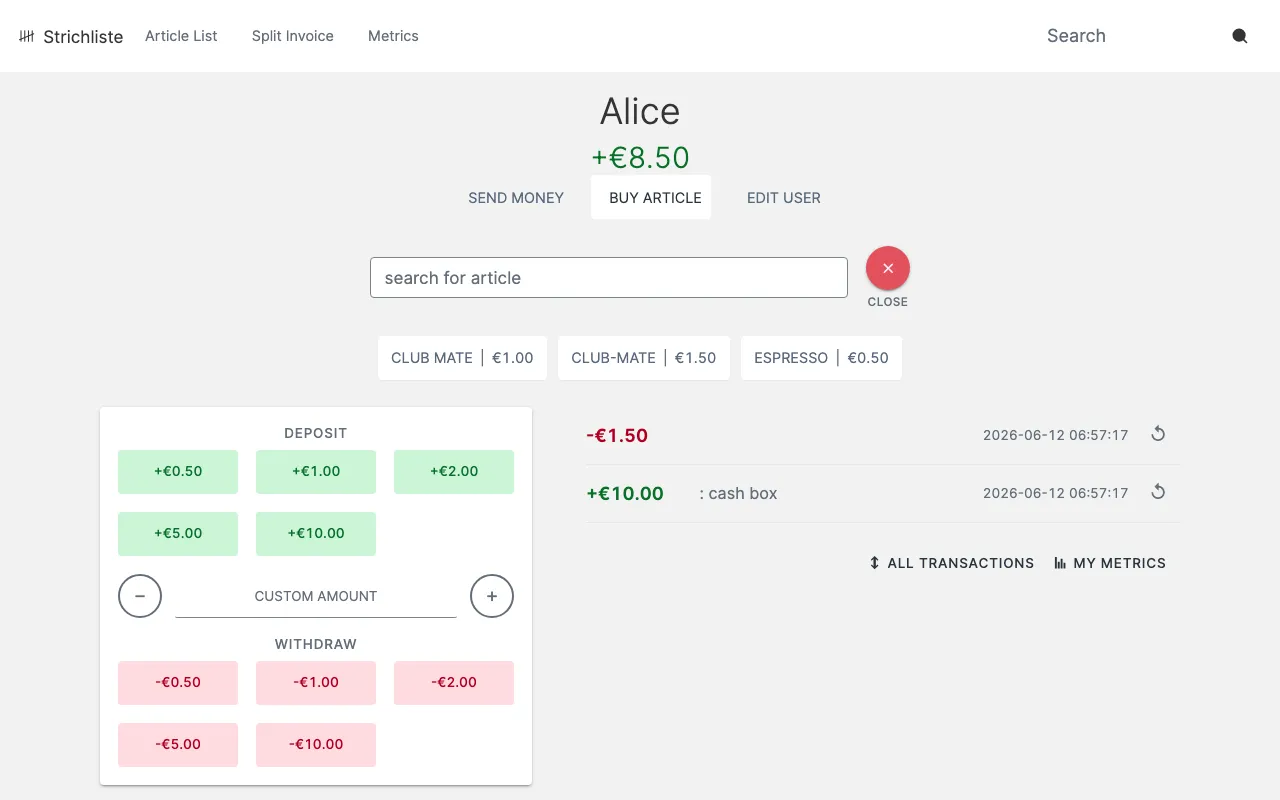Click the user name Alice heading
This screenshot has height=800, width=1280.
click(640, 111)
